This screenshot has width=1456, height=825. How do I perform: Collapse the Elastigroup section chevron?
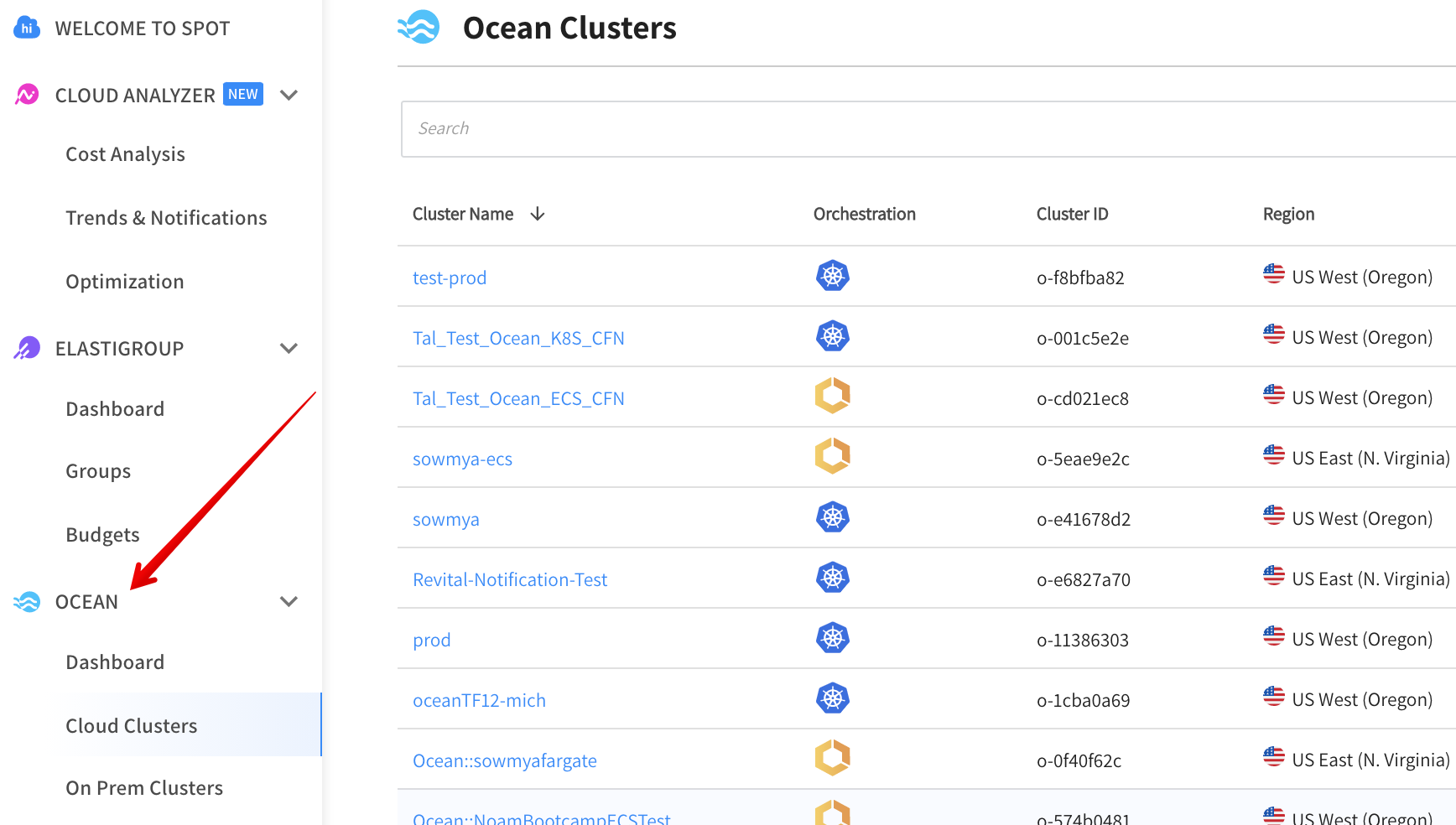[x=289, y=348]
